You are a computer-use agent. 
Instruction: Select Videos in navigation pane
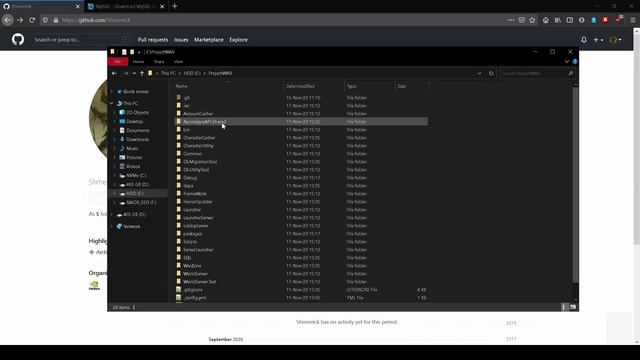point(133,167)
